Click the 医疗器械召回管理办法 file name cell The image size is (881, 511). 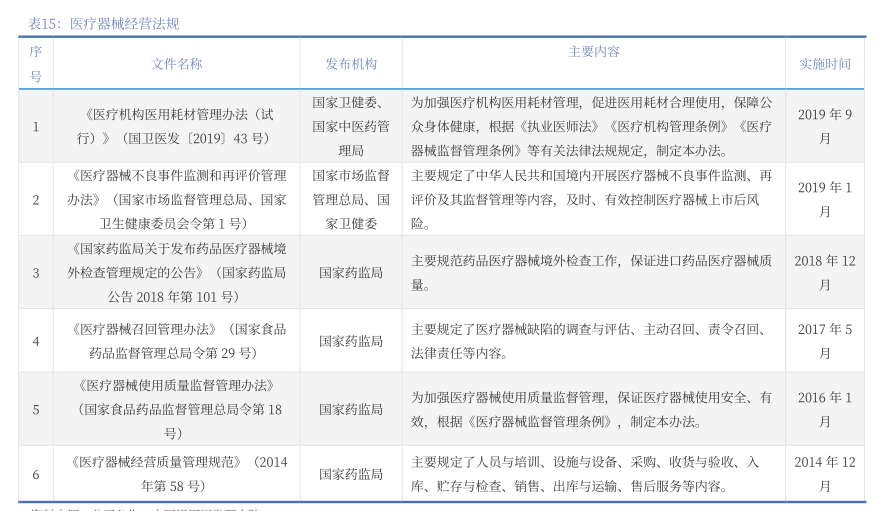coord(177,340)
